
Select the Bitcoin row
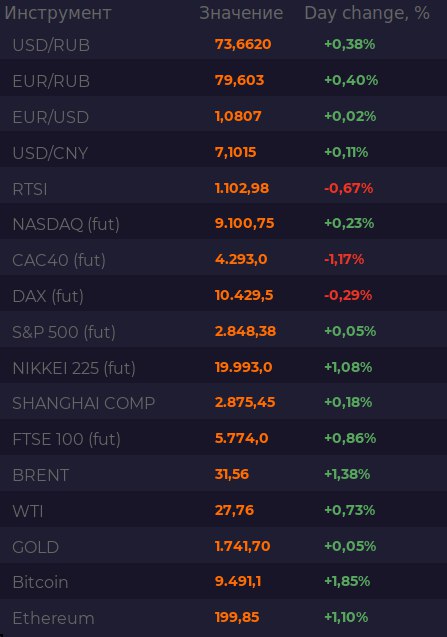tap(224, 581)
